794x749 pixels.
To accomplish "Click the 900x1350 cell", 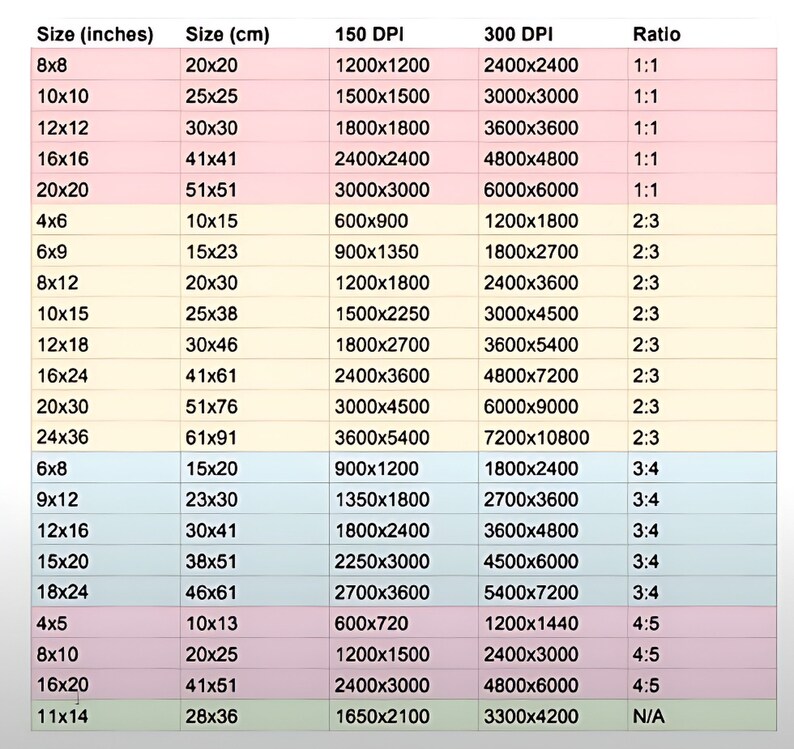I will click(x=404, y=252).
